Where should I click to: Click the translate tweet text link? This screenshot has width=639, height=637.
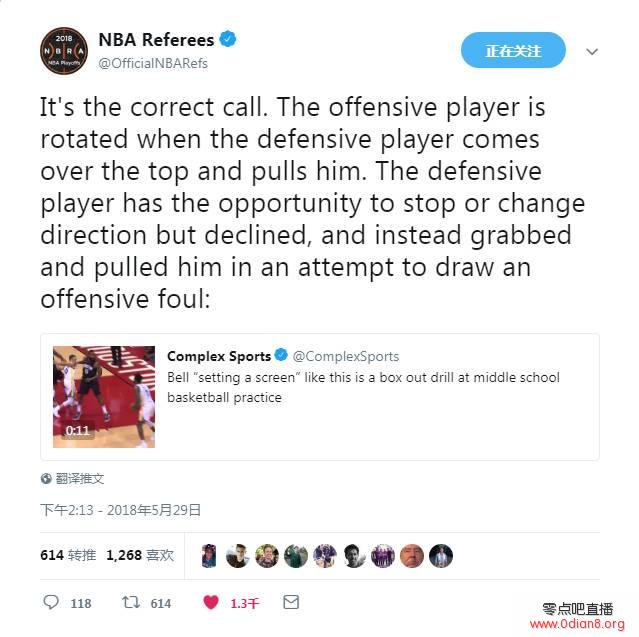(x=79, y=478)
